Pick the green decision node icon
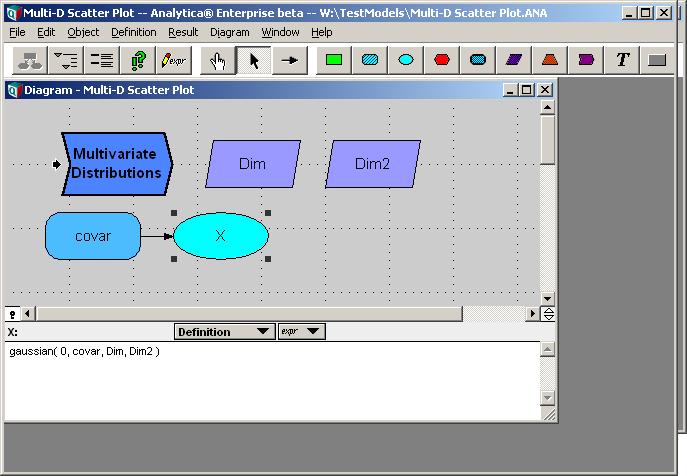This screenshot has height=476, width=687. coord(334,60)
